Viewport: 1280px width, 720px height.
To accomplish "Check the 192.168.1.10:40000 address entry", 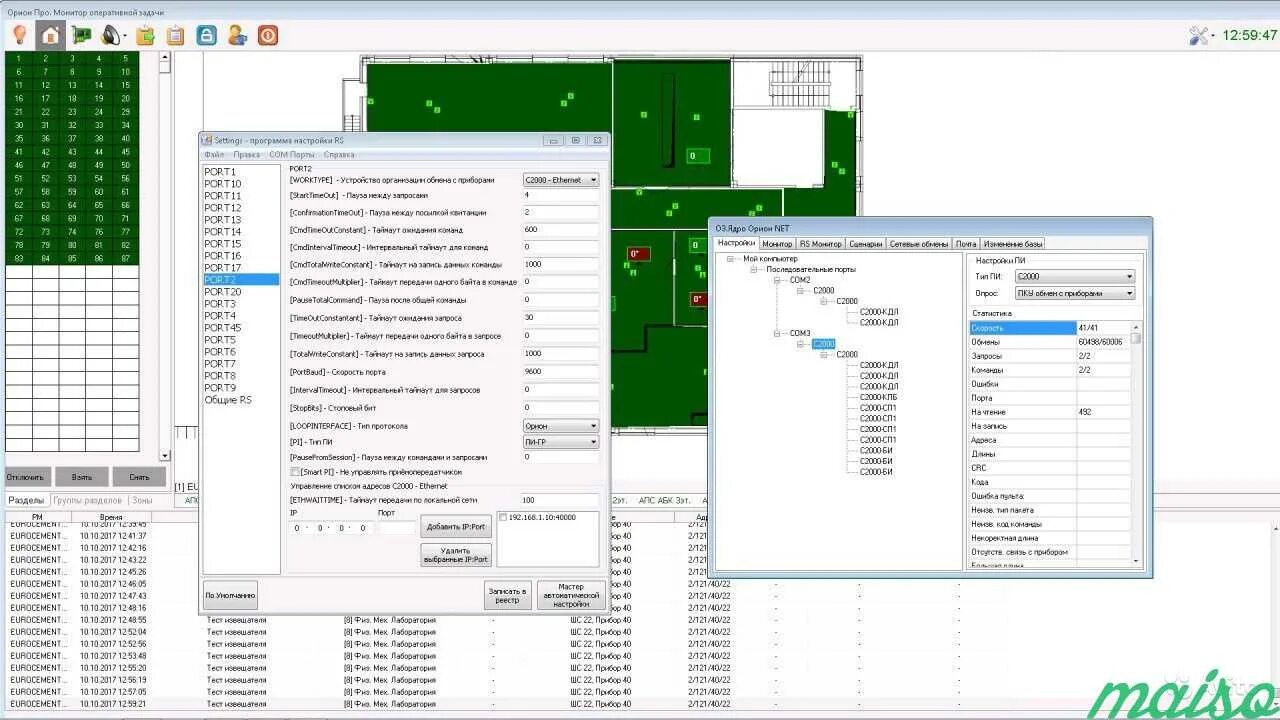I will tap(503, 517).
